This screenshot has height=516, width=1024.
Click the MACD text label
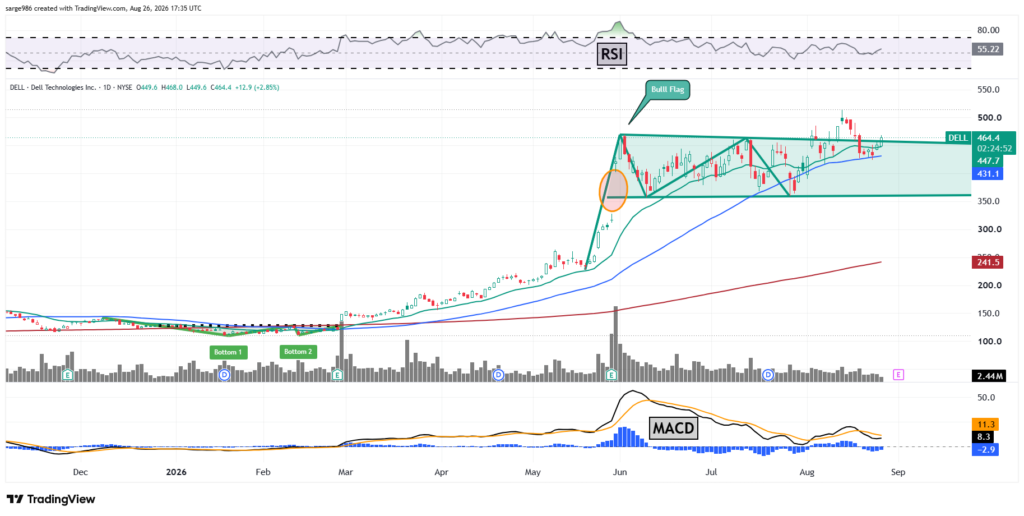673,428
